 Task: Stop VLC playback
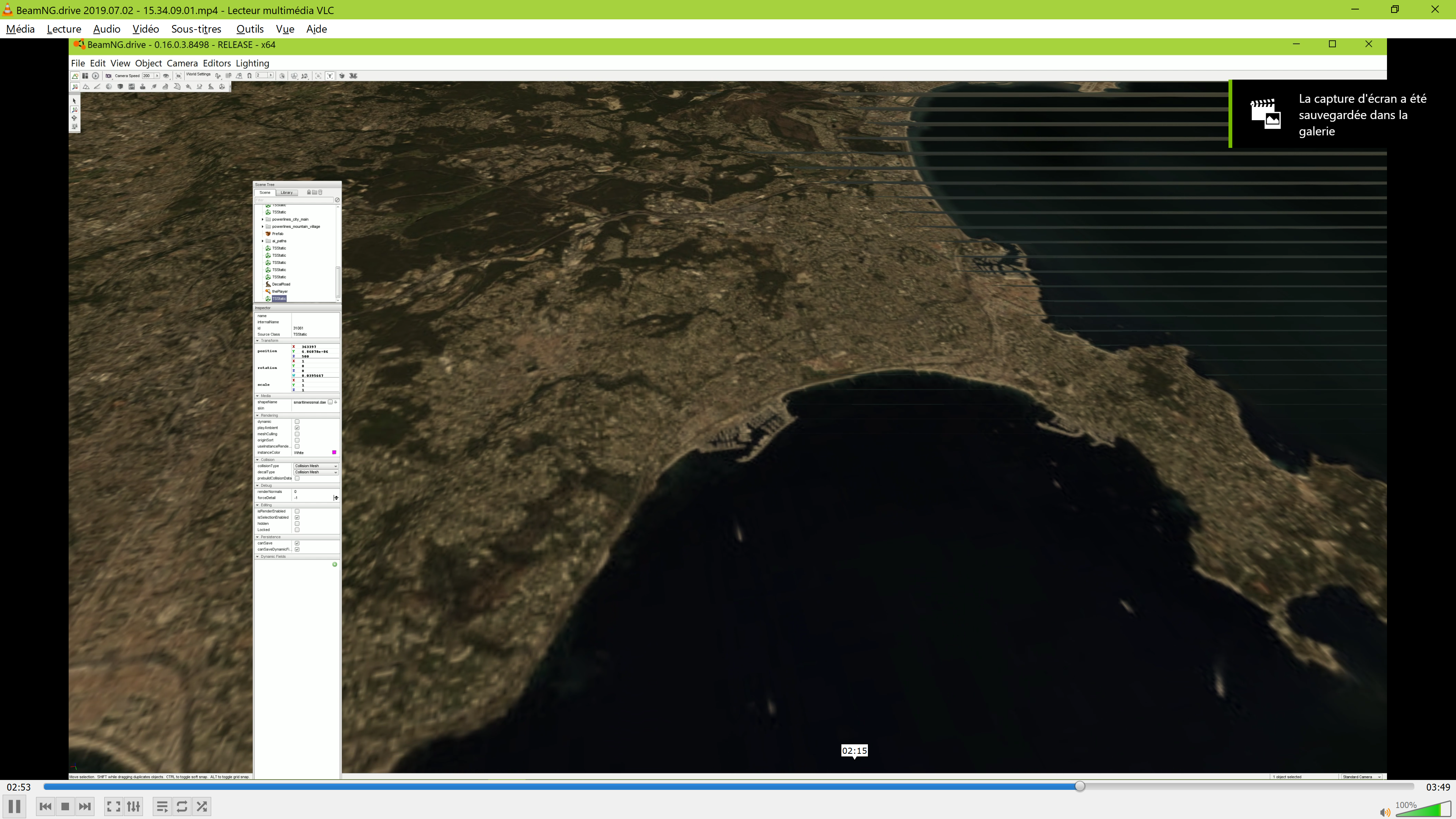pos(65,806)
